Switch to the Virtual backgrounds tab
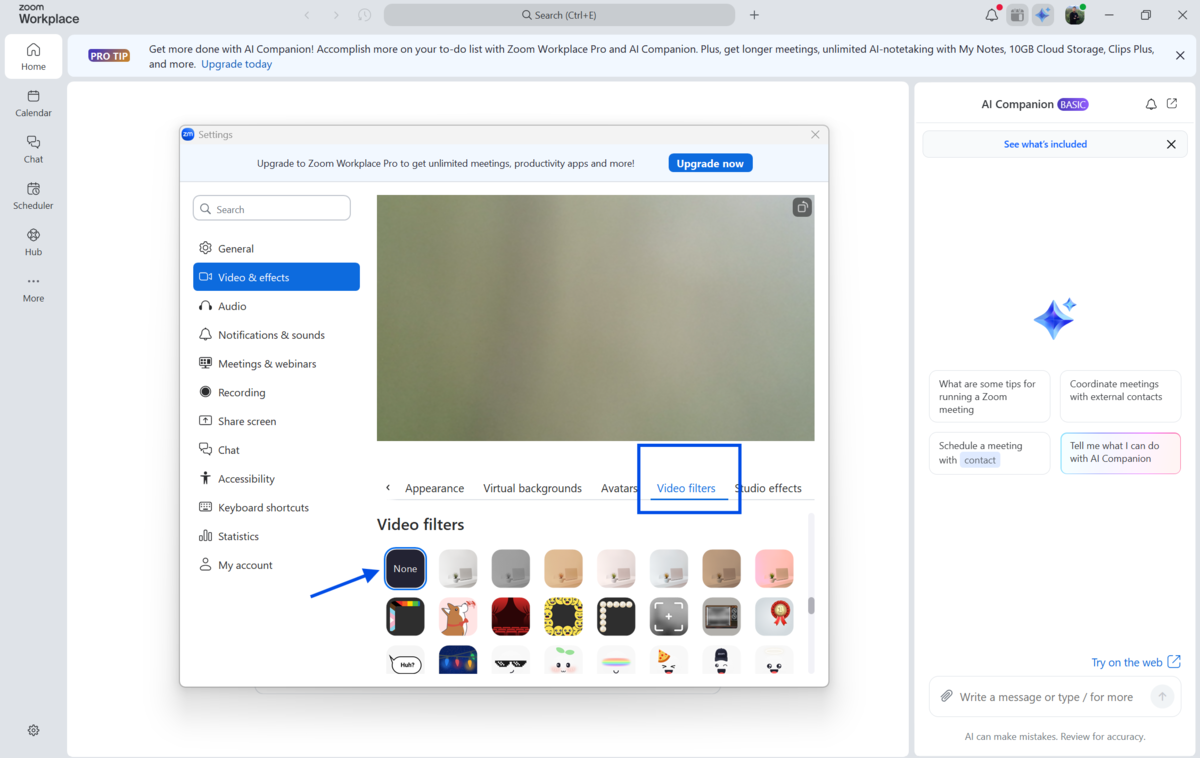 point(532,488)
